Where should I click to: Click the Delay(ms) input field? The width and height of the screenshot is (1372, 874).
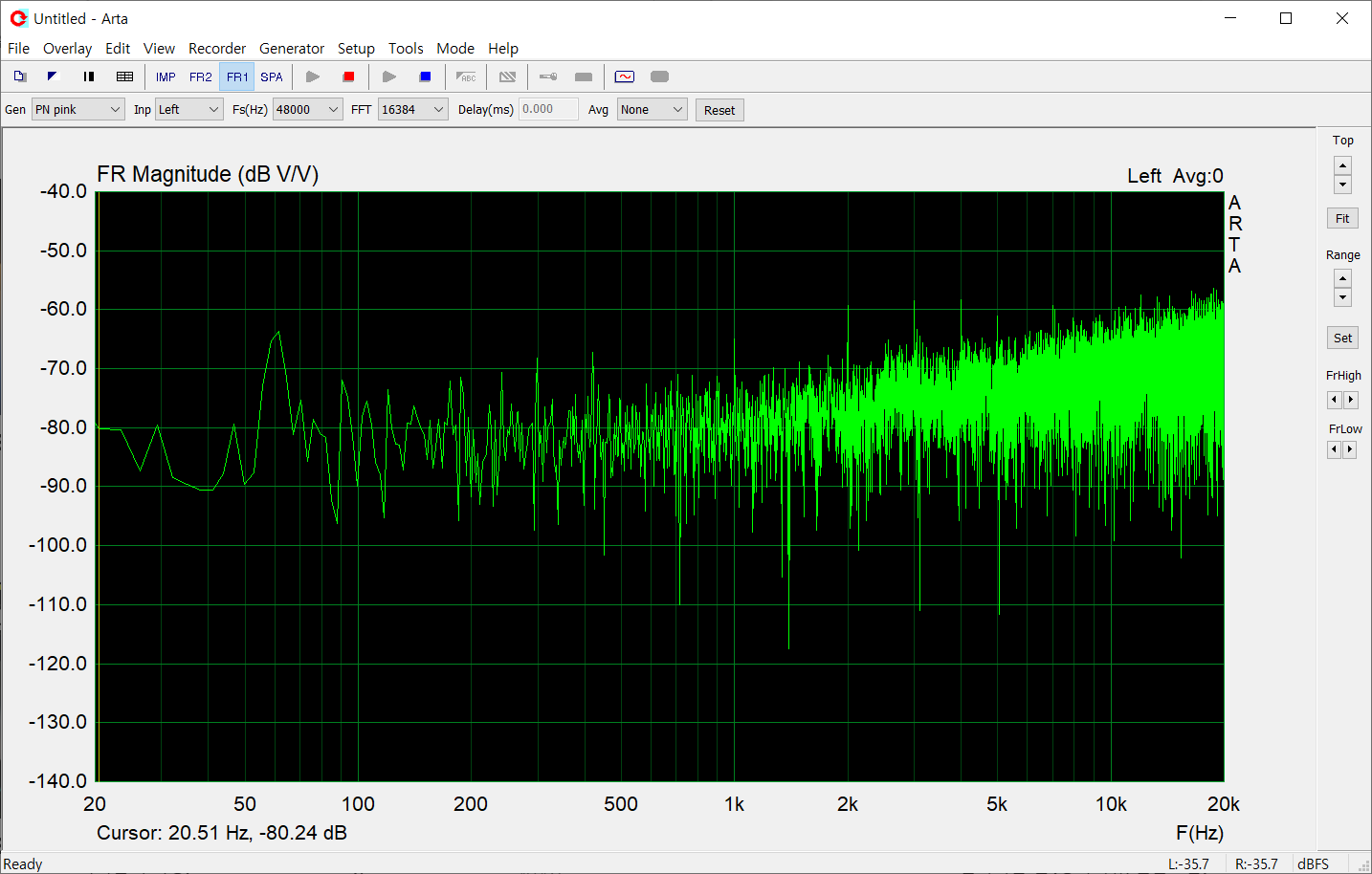pos(548,109)
